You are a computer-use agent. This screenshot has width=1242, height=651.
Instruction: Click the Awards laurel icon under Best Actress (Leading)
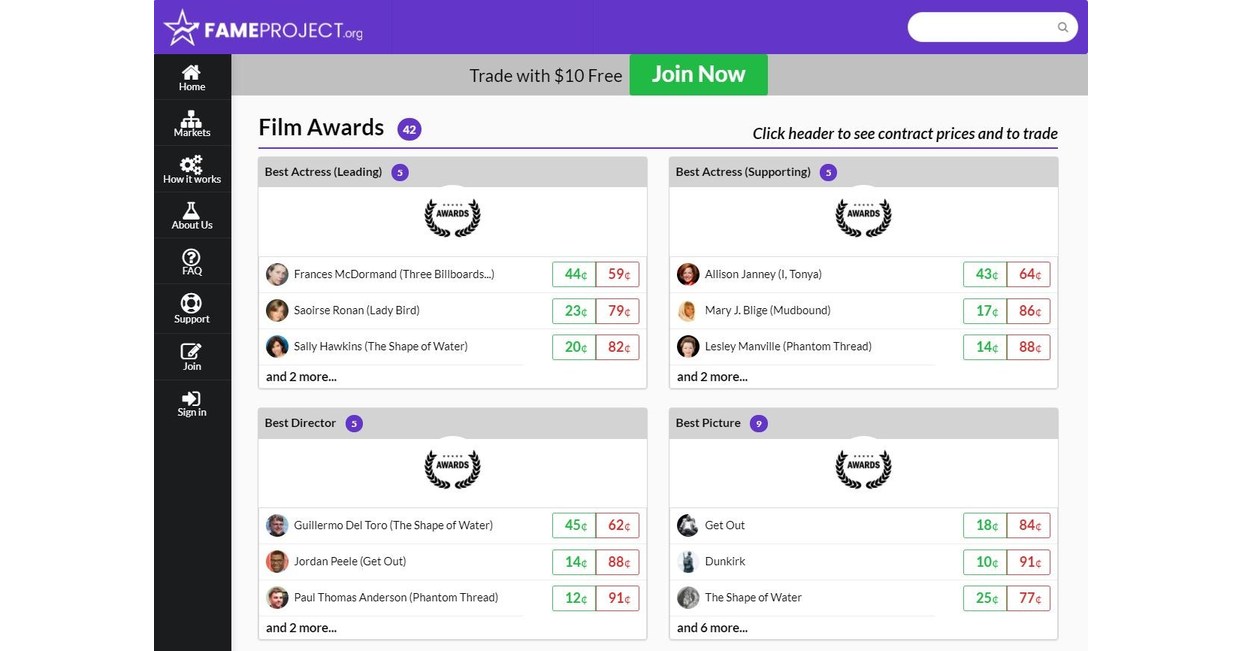(x=453, y=215)
